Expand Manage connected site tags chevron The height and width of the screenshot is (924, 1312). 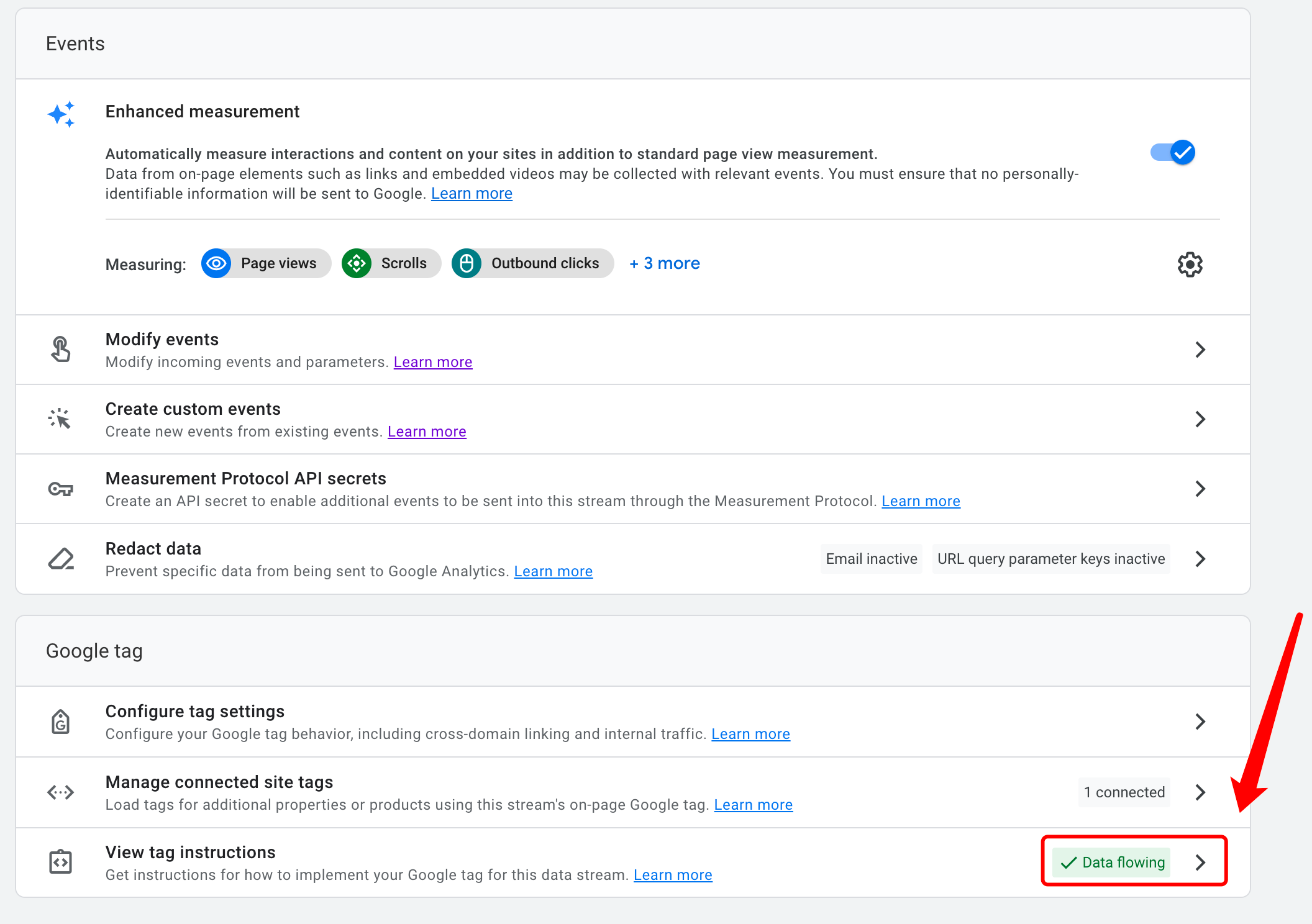click(x=1200, y=792)
